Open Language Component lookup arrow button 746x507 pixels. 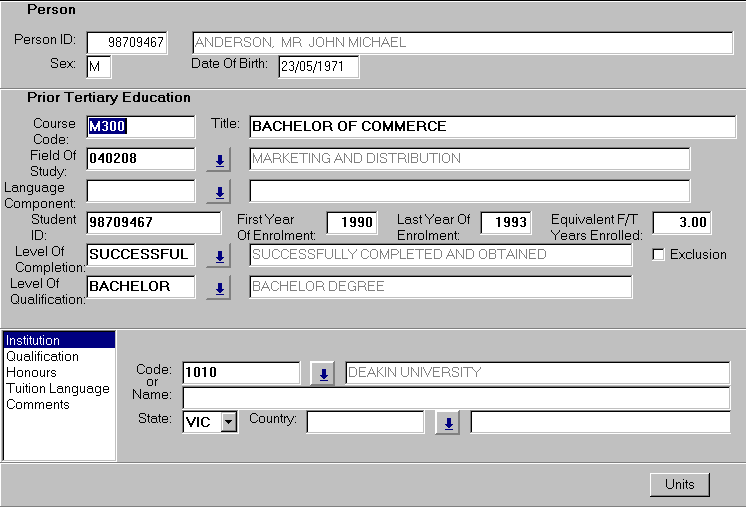pos(218,192)
